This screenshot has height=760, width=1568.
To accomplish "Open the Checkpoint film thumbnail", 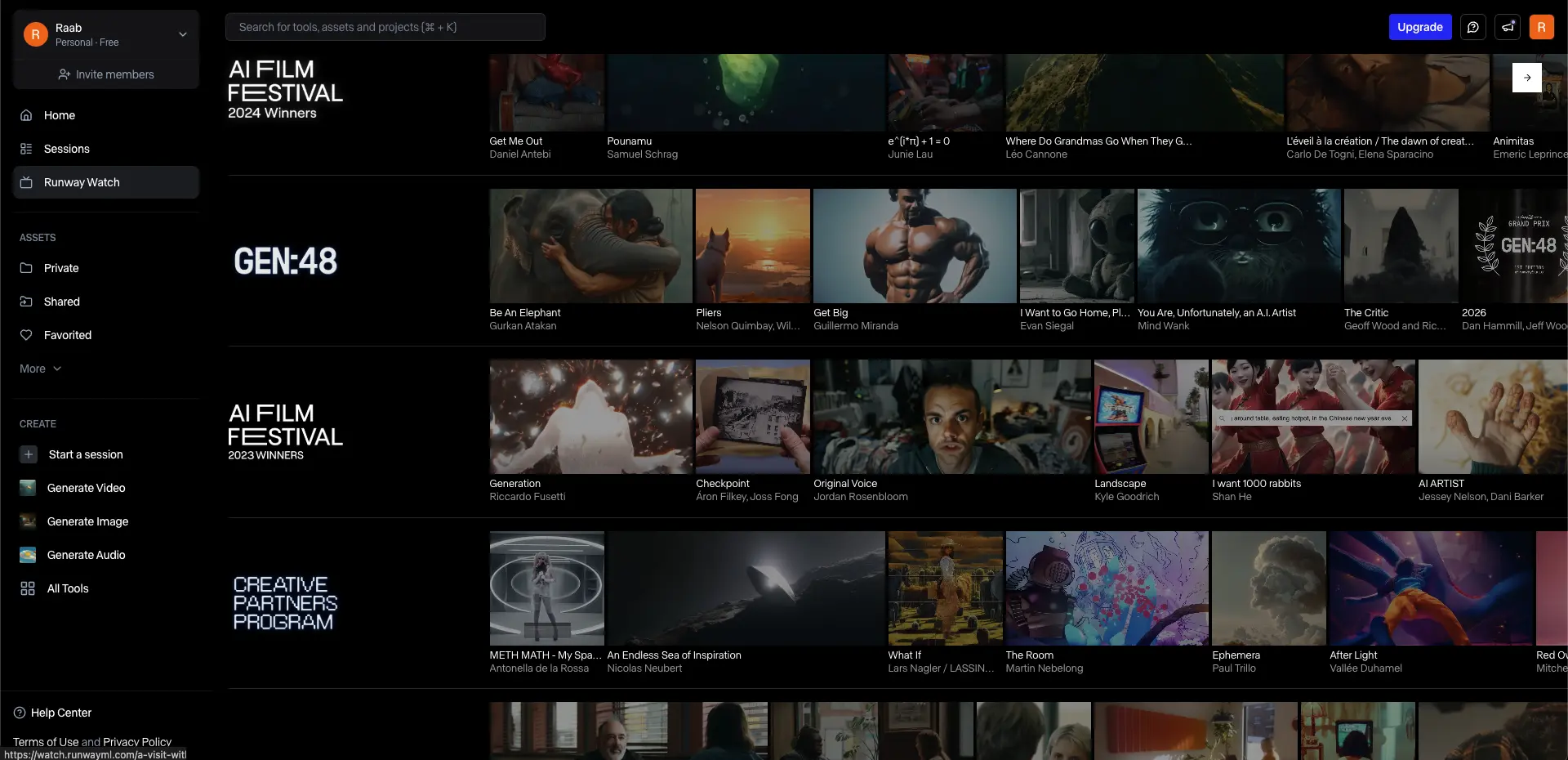I will 753,417.
